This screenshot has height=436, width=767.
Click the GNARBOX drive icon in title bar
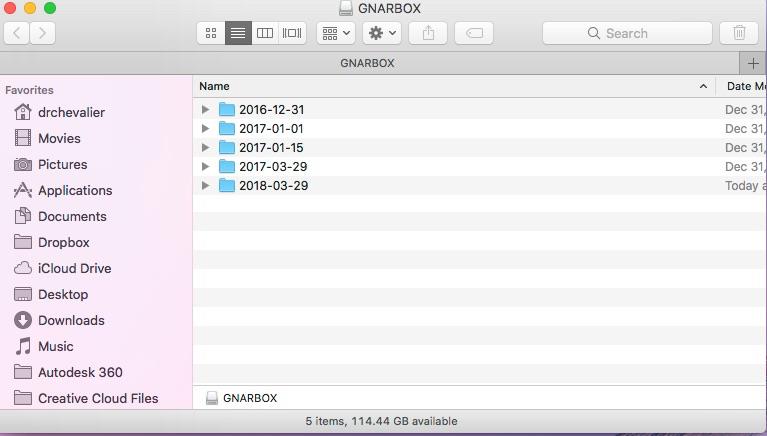[346, 8]
